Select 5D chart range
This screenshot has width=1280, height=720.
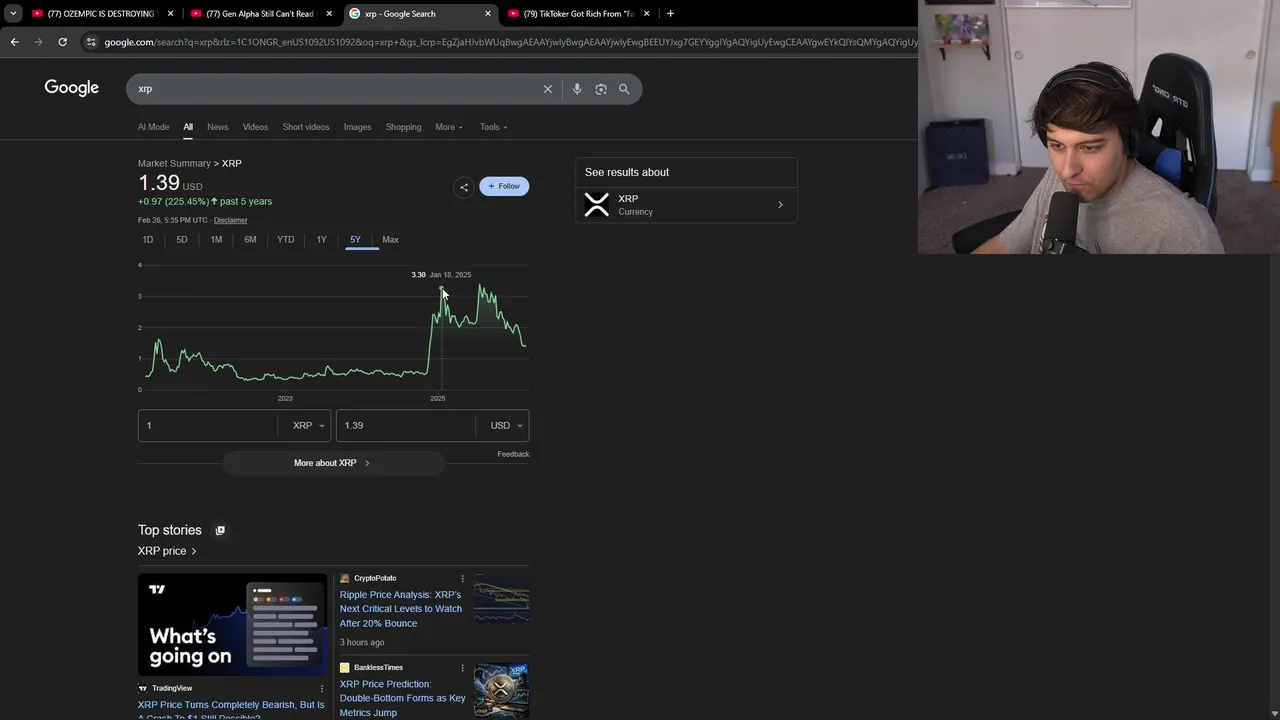pos(182,240)
